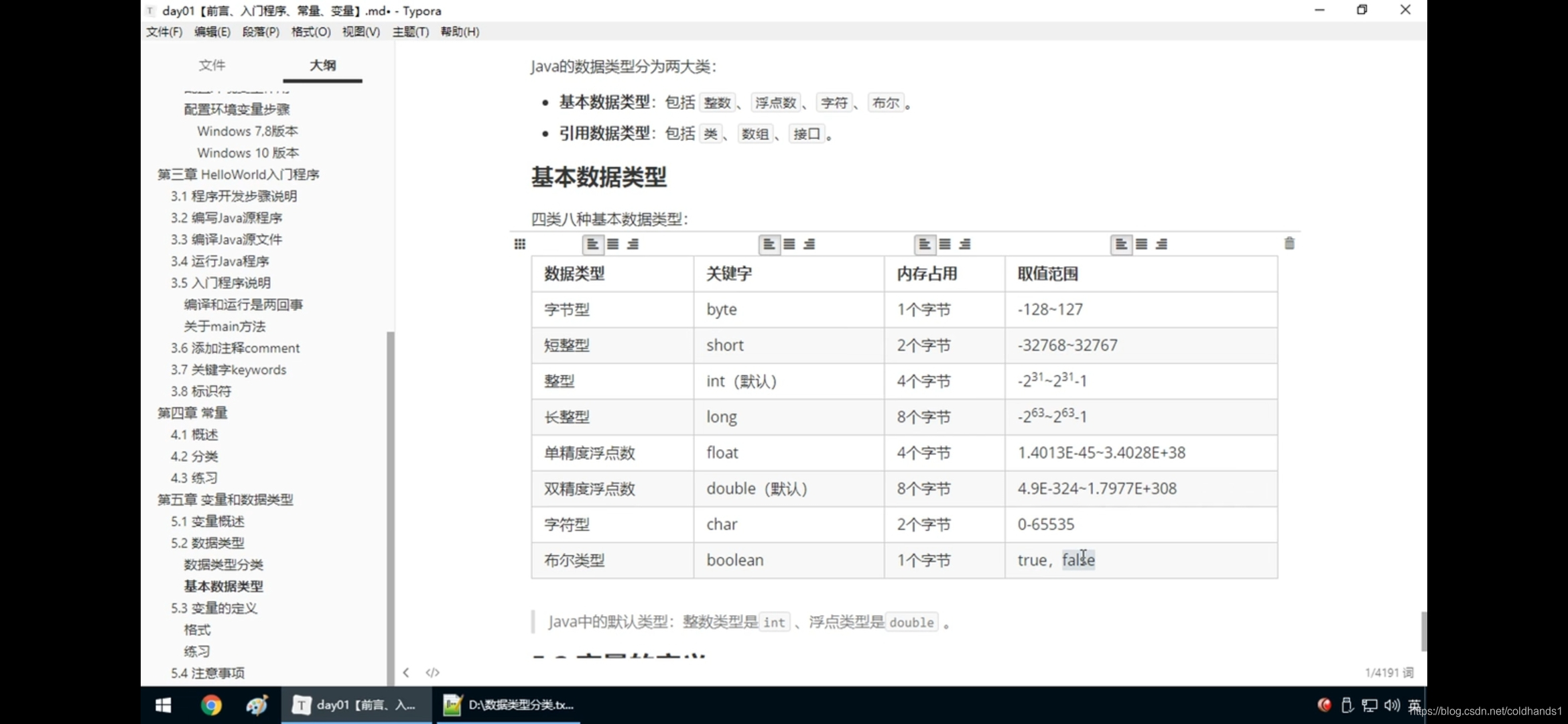Click the Typora icon in the title bar

point(150,10)
